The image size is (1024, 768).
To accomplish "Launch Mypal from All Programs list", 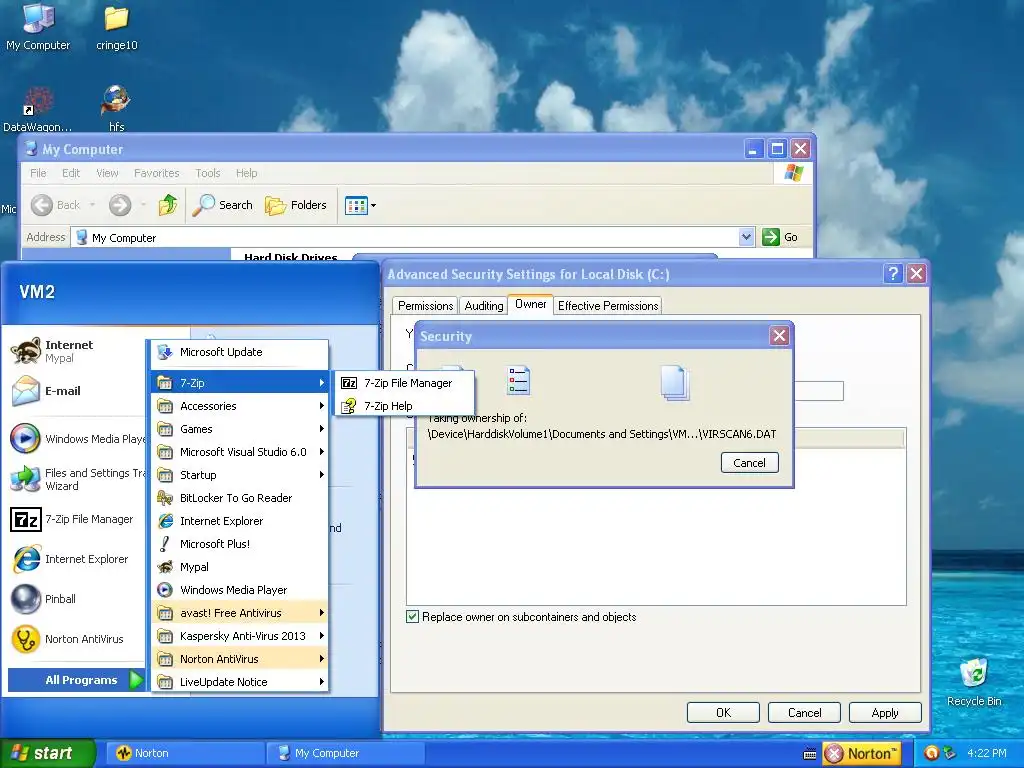I will [x=240, y=567].
